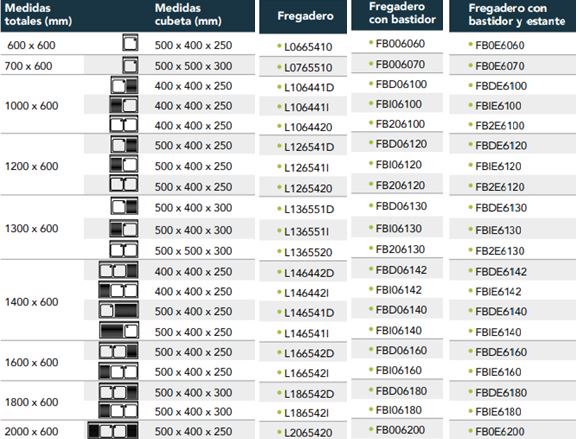Click shelf reference FBIE6180

point(498,412)
